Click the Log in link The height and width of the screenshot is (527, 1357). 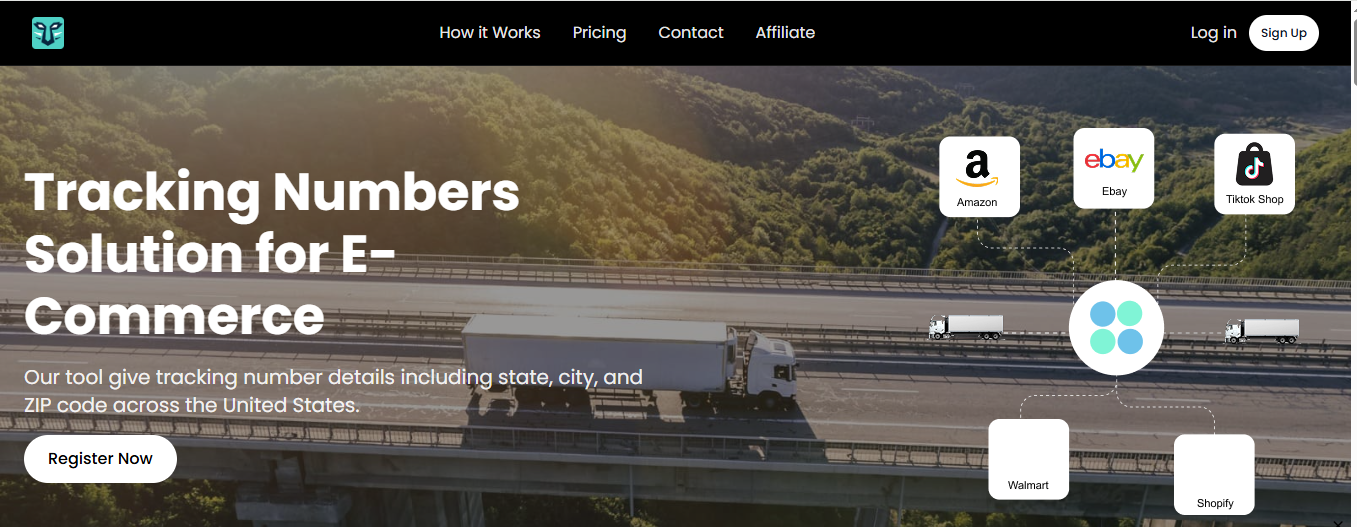click(x=1213, y=33)
